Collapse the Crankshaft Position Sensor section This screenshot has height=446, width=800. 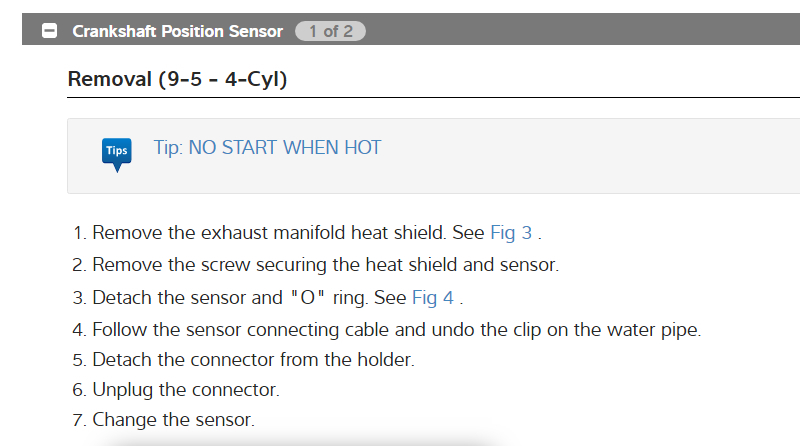[49, 31]
